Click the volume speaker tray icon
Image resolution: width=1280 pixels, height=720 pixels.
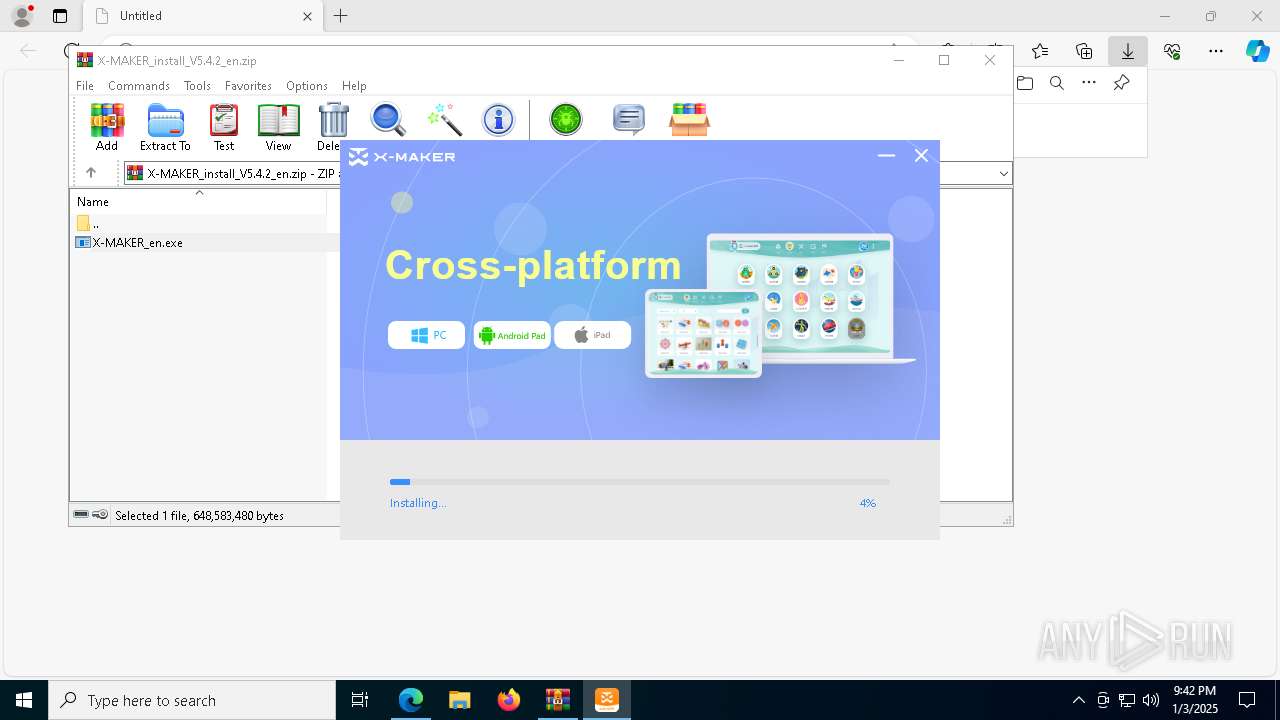click(x=1151, y=700)
